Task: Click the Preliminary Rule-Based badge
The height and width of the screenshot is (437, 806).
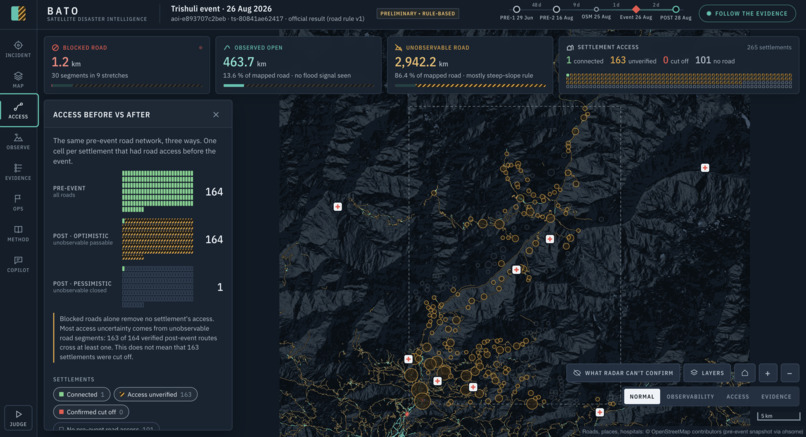Action: tap(417, 13)
